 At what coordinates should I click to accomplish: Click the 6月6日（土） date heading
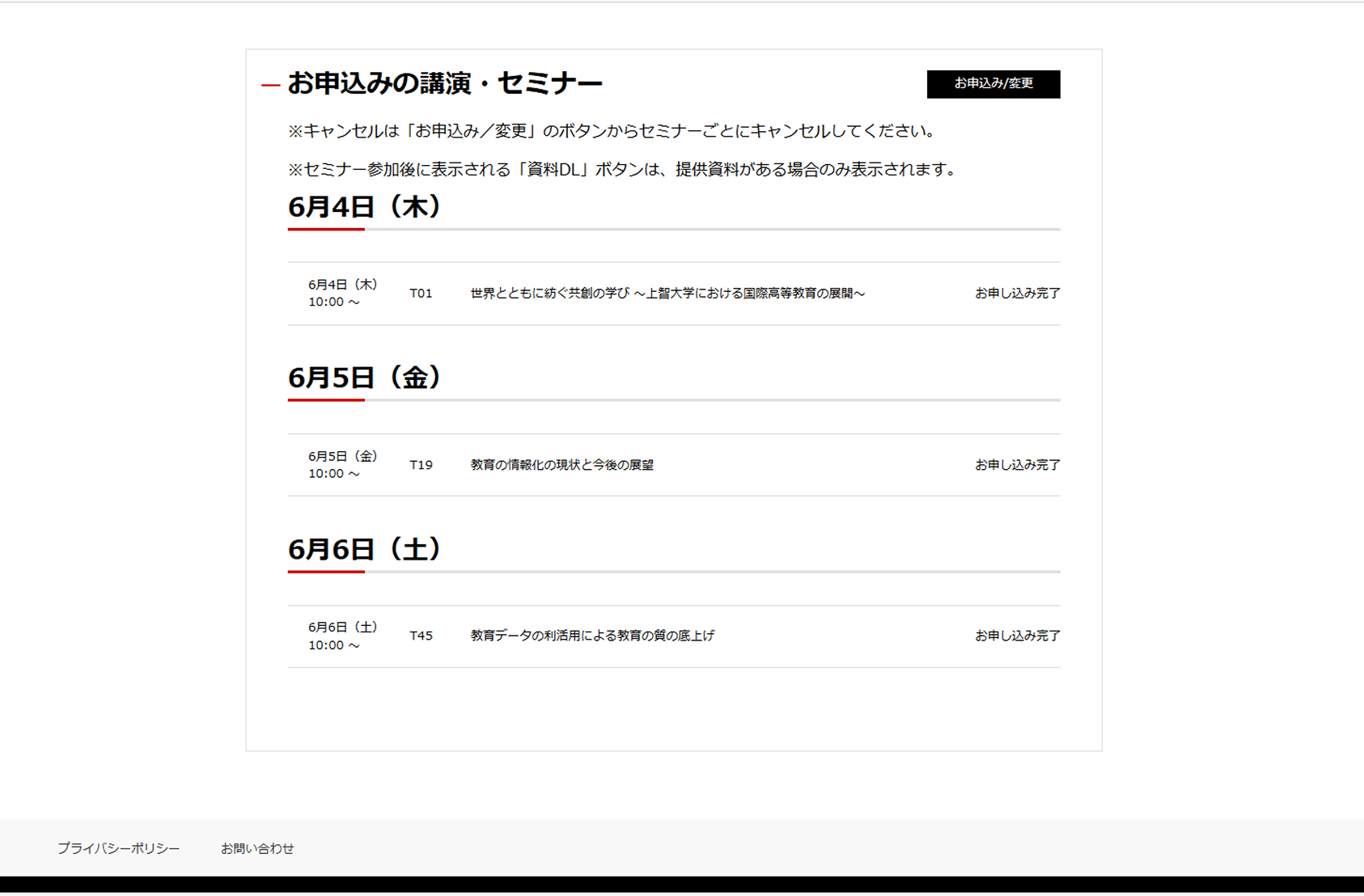[x=365, y=549]
